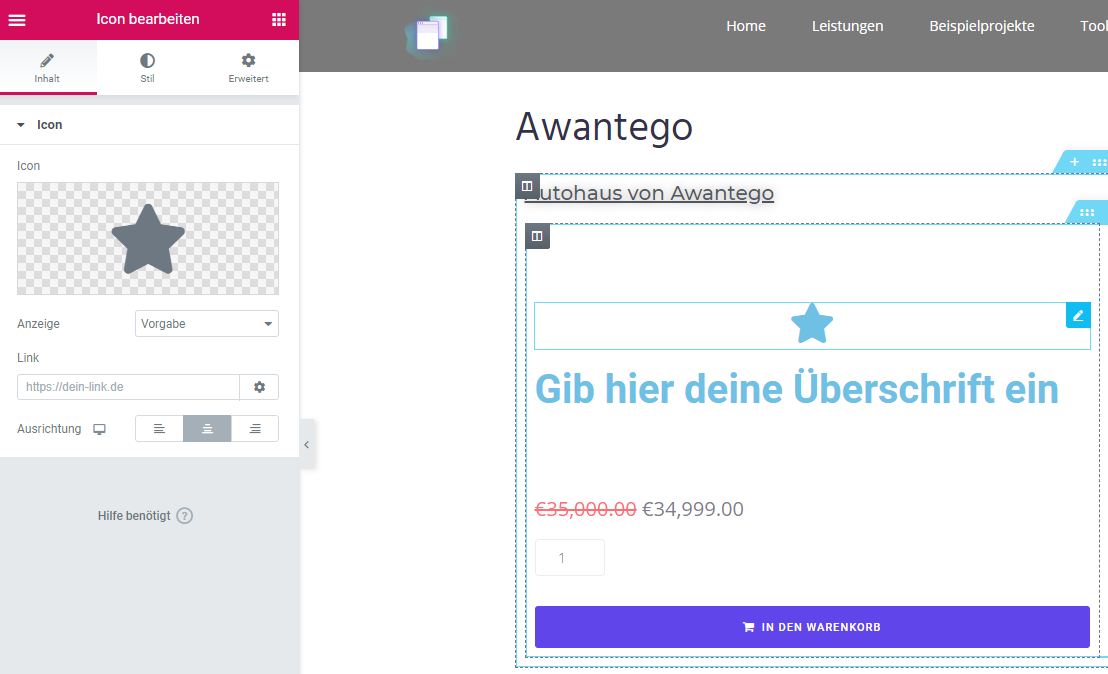The image size is (1108, 674).
Task: Click the pencil edit icon on the star widget
Action: click(1078, 315)
